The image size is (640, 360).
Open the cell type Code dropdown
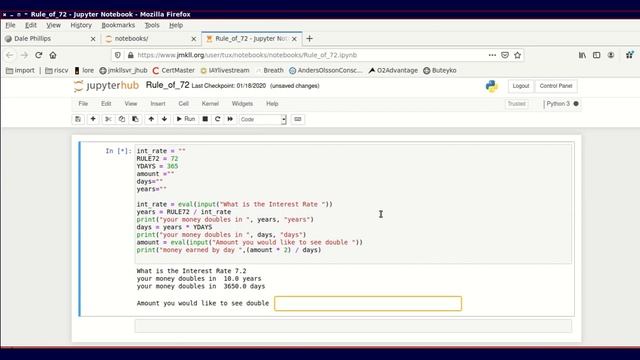point(262,119)
